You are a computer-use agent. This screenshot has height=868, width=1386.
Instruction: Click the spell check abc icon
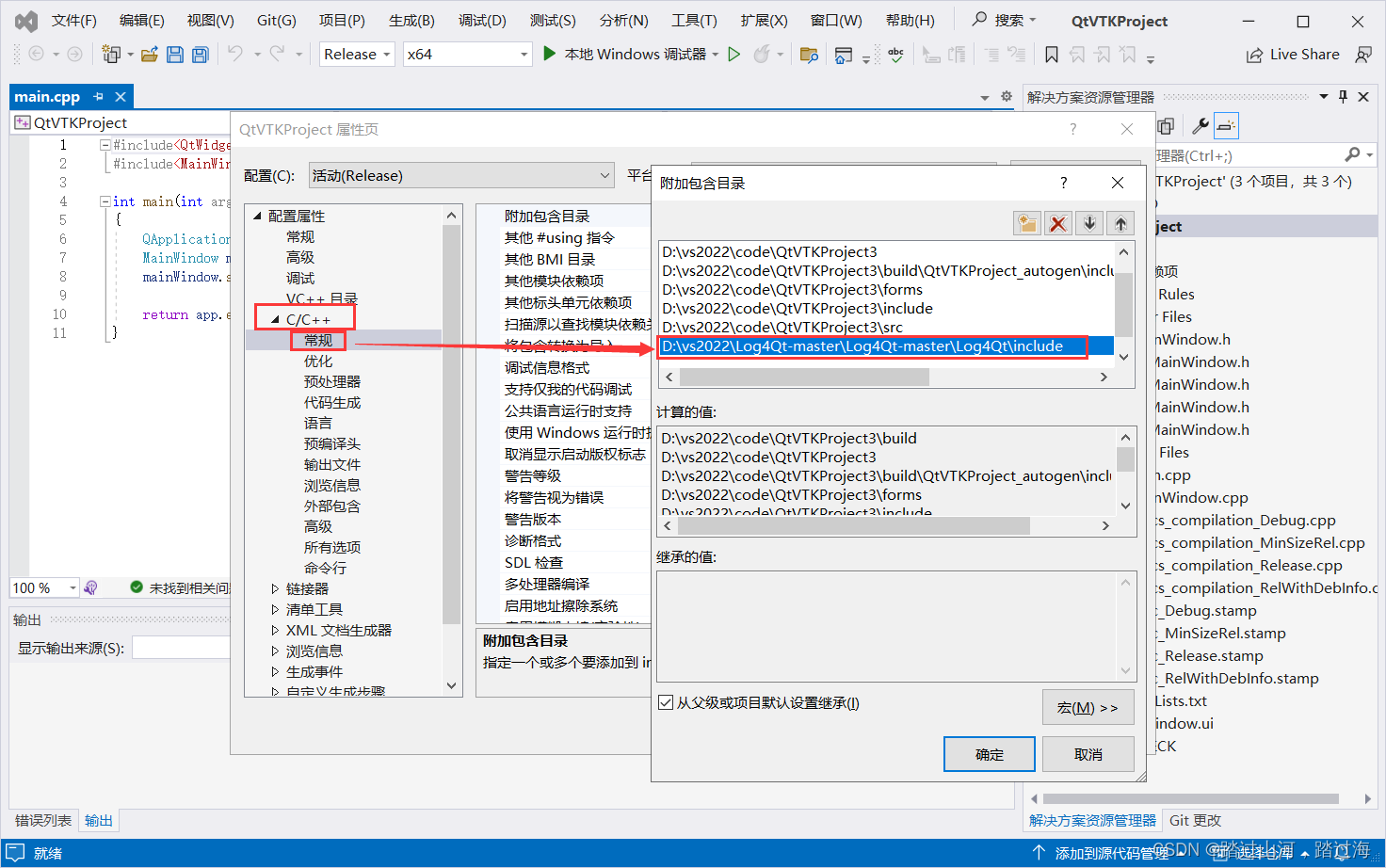pos(895,55)
